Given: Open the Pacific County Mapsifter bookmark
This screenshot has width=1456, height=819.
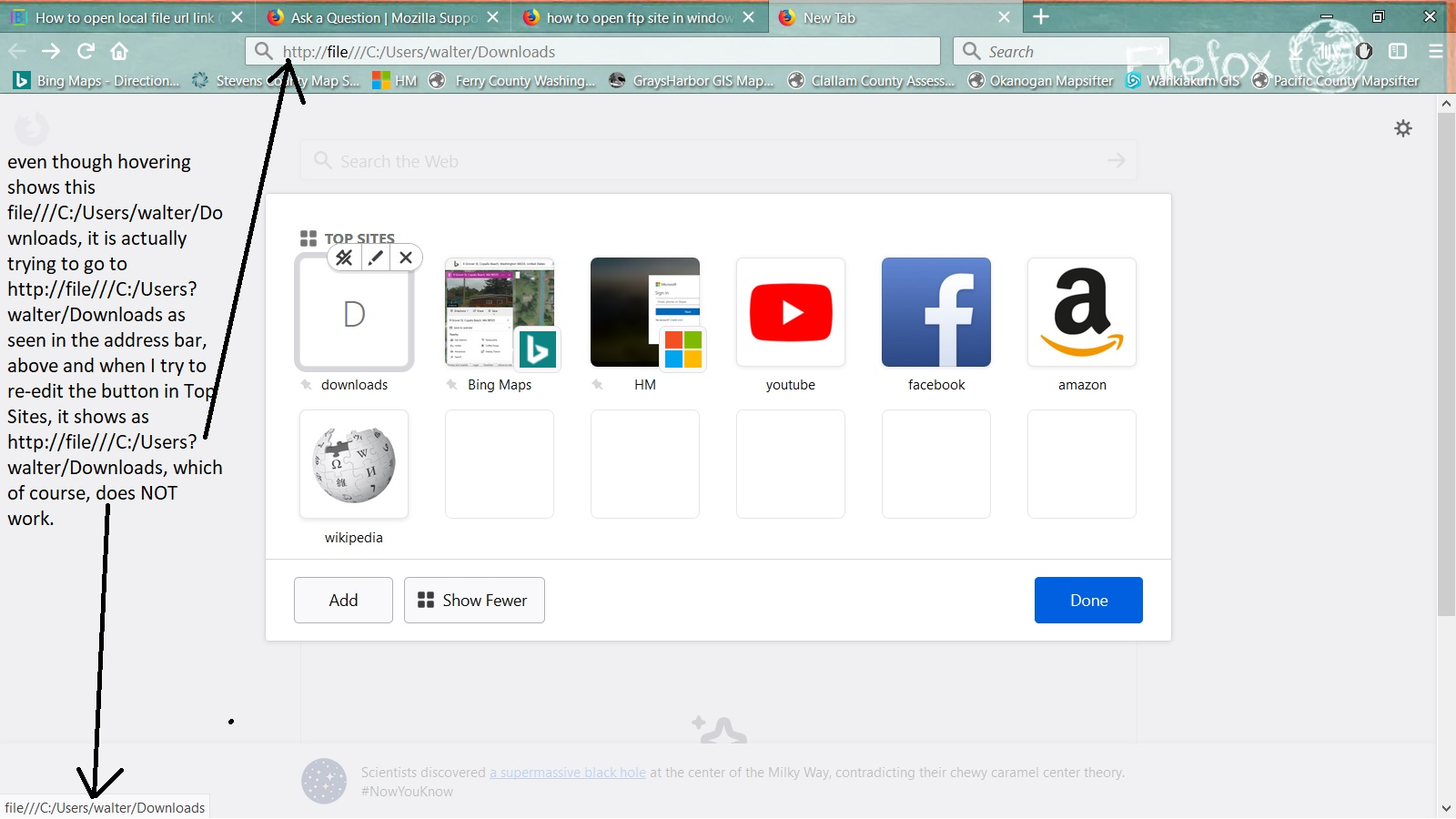Looking at the screenshot, I should (1335, 81).
